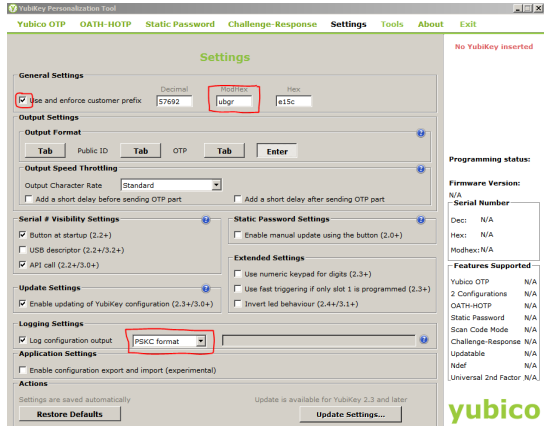Enable configuration export and import checkbox
The height and width of the screenshot is (432, 550).
(x=23, y=370)
